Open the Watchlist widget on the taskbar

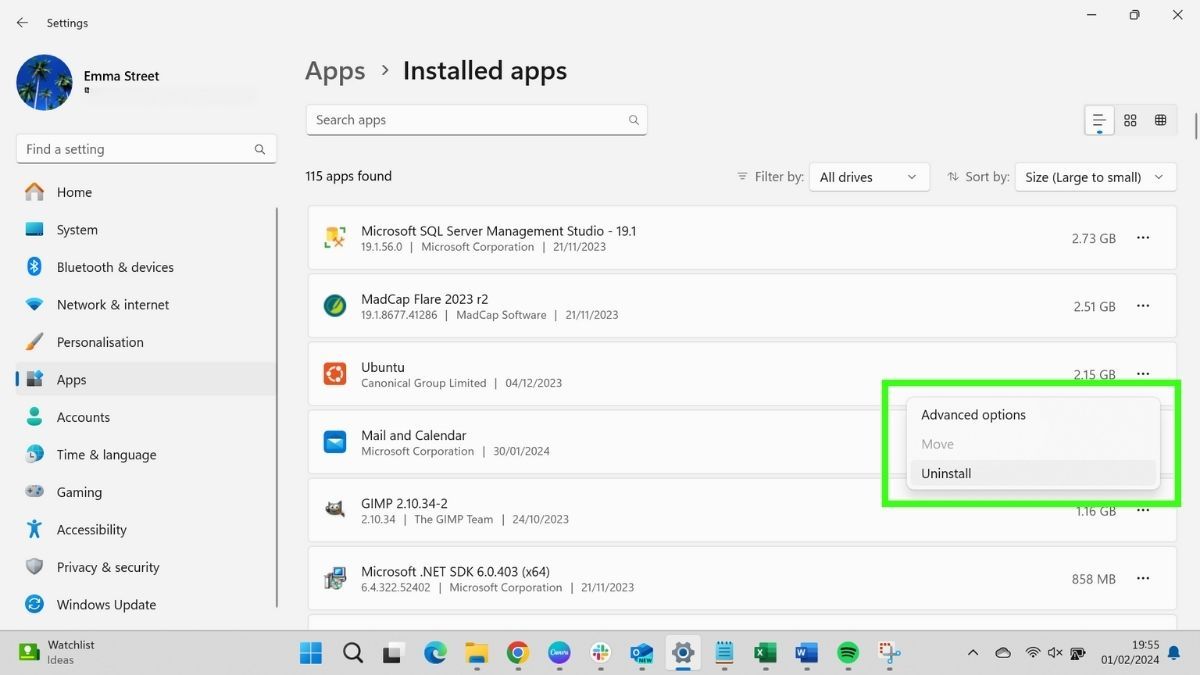[x=55, y=653]
